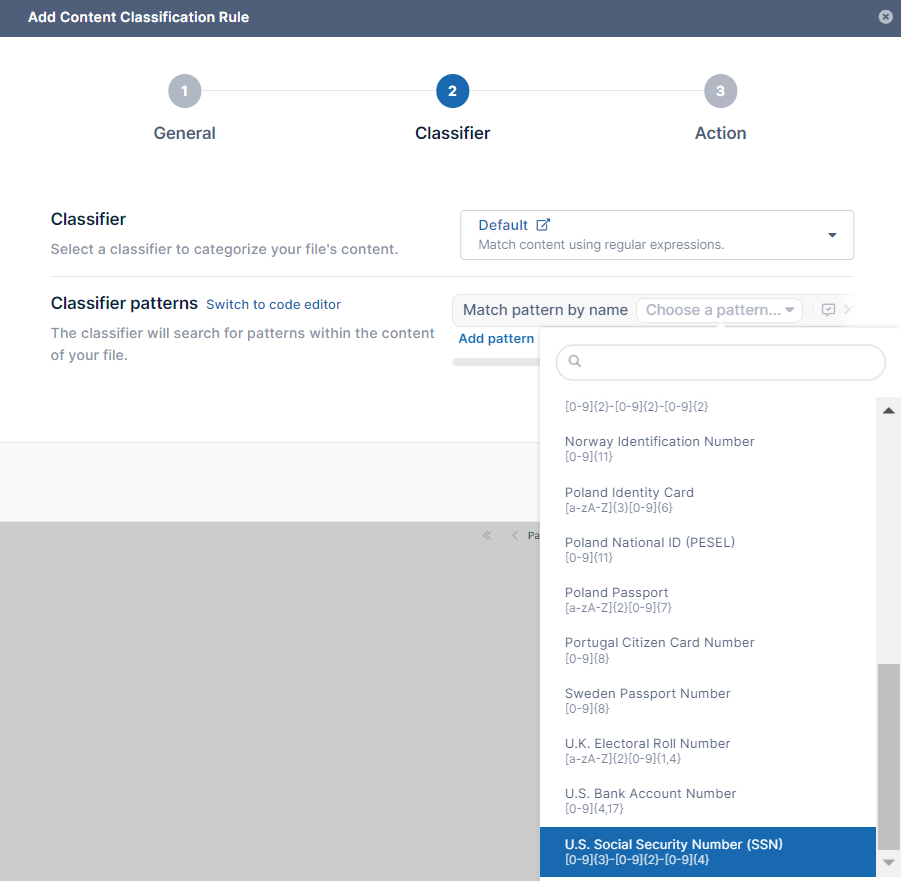Select U.S. Bank Account Number pattern
Viewport: 901px width, 881px height.
[x=650, y=800]
